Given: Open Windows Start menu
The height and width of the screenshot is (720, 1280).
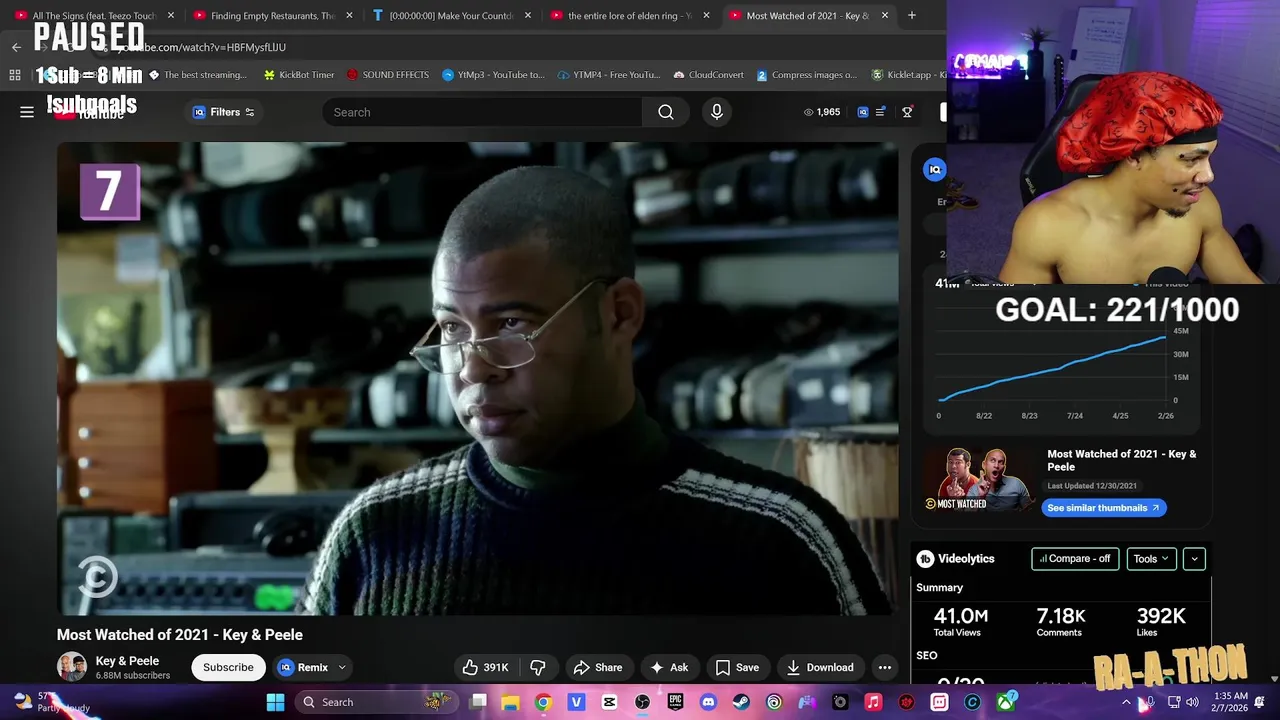Looking at the screenshot, I should click(x=275, y=702).
